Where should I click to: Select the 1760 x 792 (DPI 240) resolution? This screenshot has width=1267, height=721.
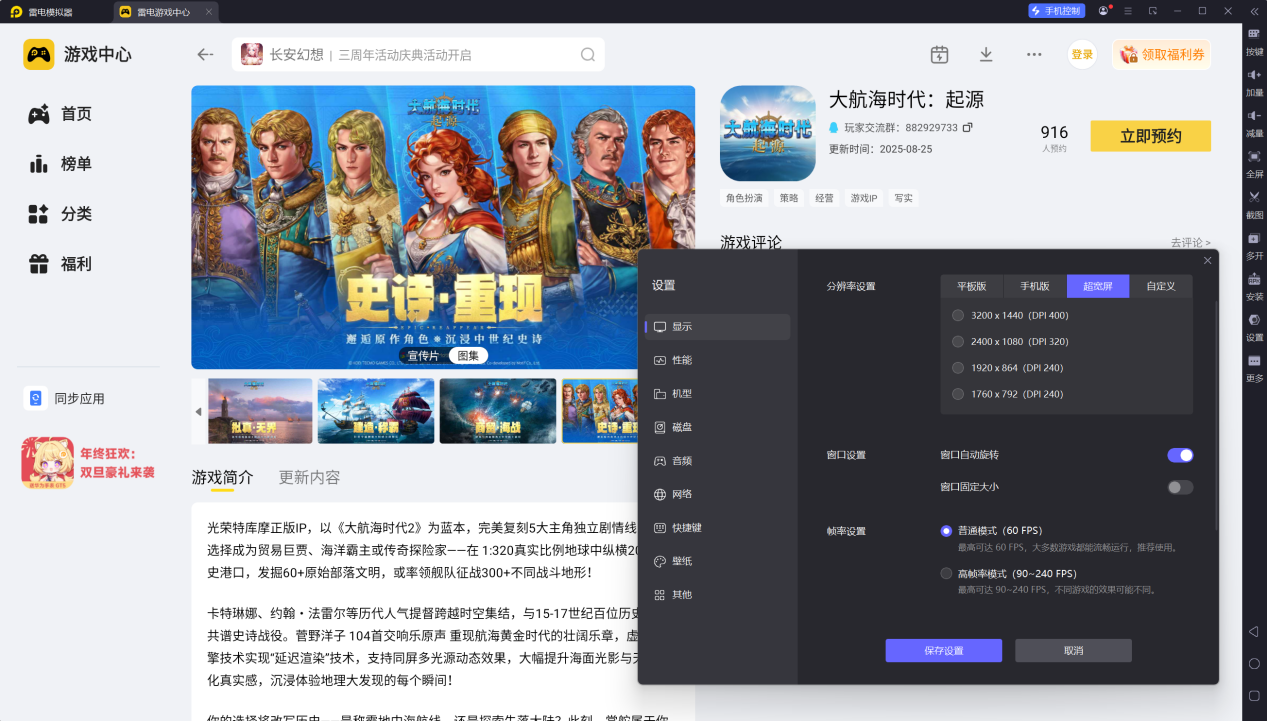[1007, 394]
